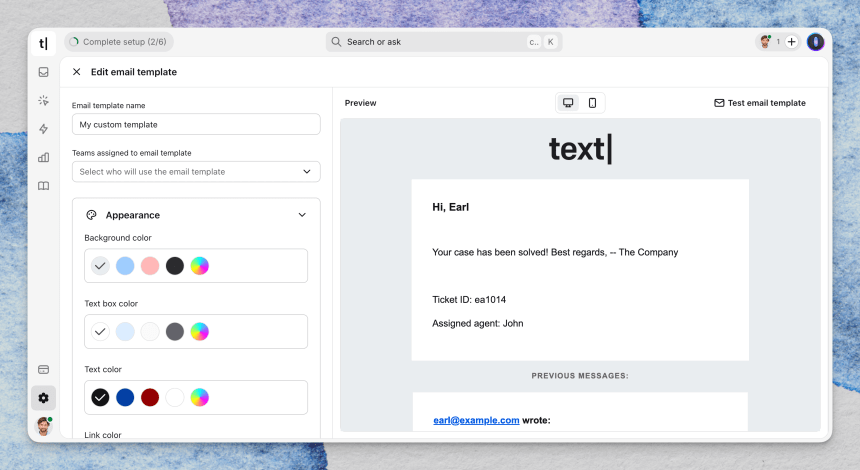Click the Preview label
The height and width of the screenshot is (470, 860).
coord(360,103)
